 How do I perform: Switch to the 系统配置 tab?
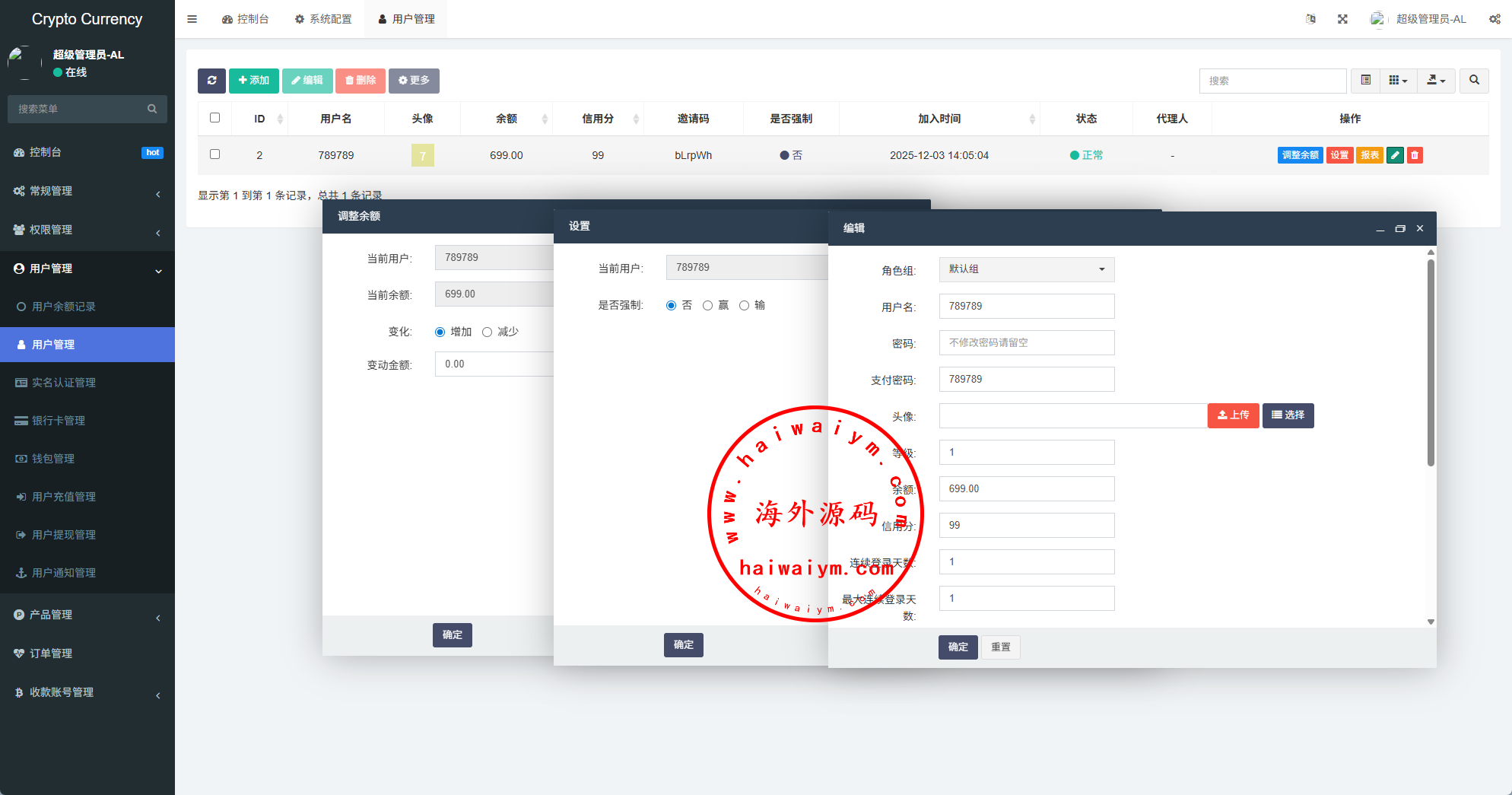[323, 19]
